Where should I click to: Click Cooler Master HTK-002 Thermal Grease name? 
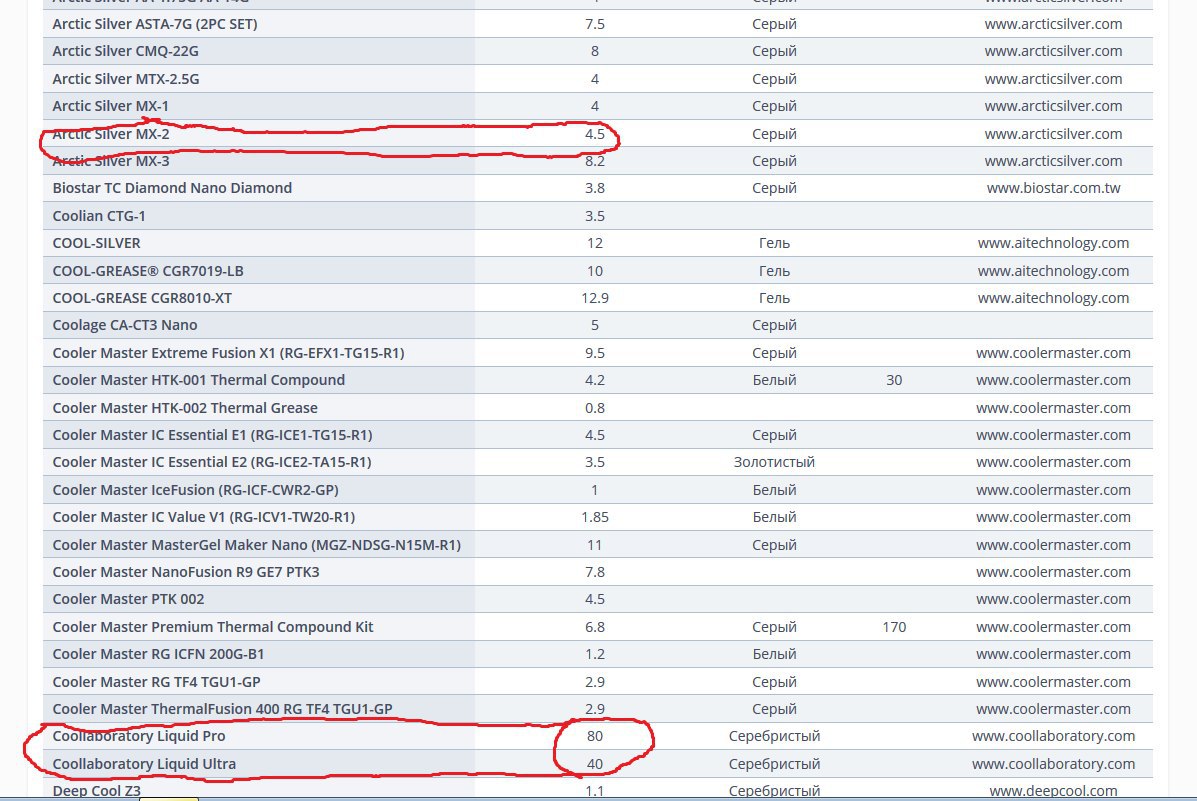click(x=185, y=408)
